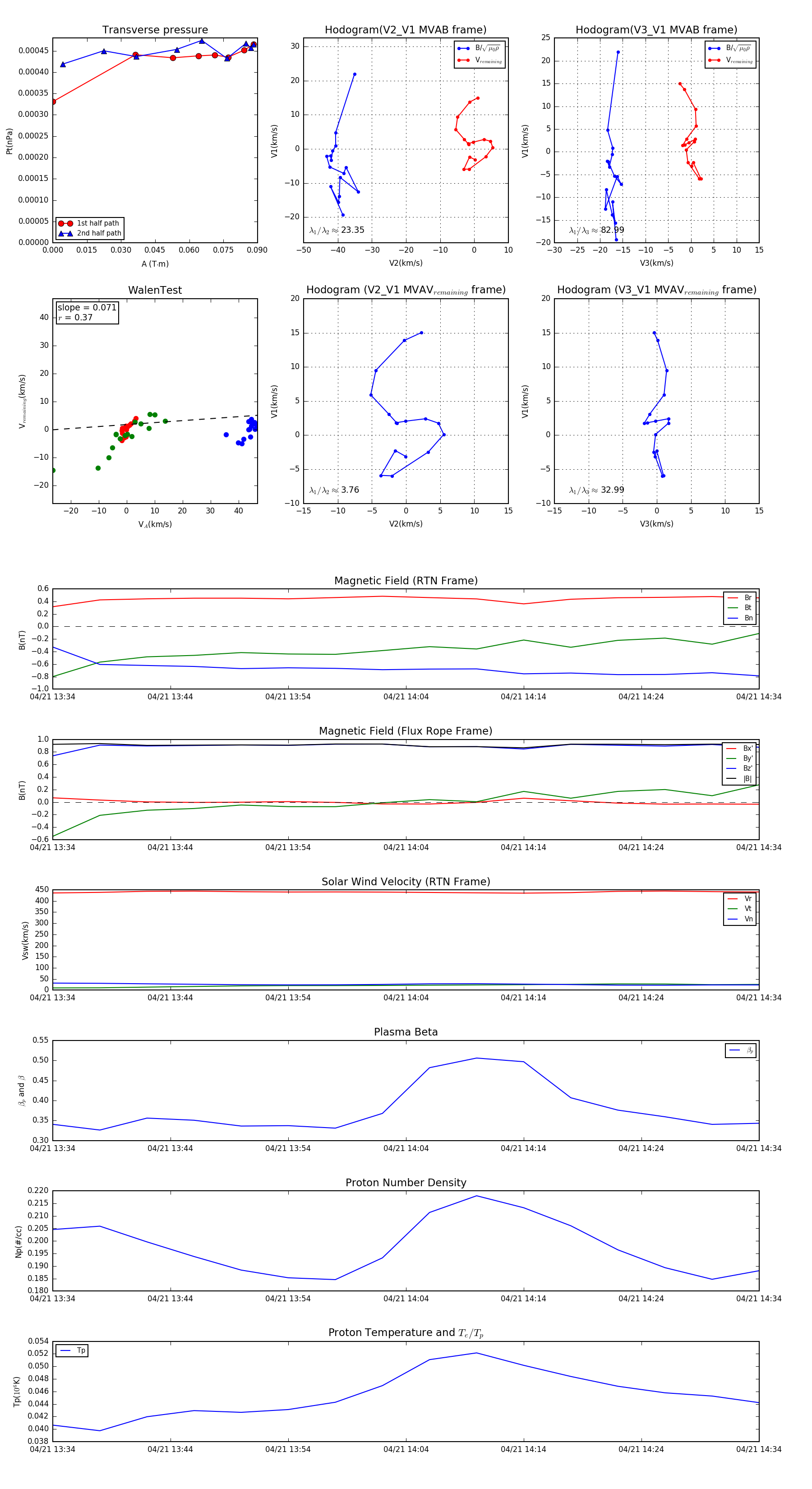
Task: Click 'Magnetic Field (RTN Frame)' title
Action: click(x=406, y=581)
